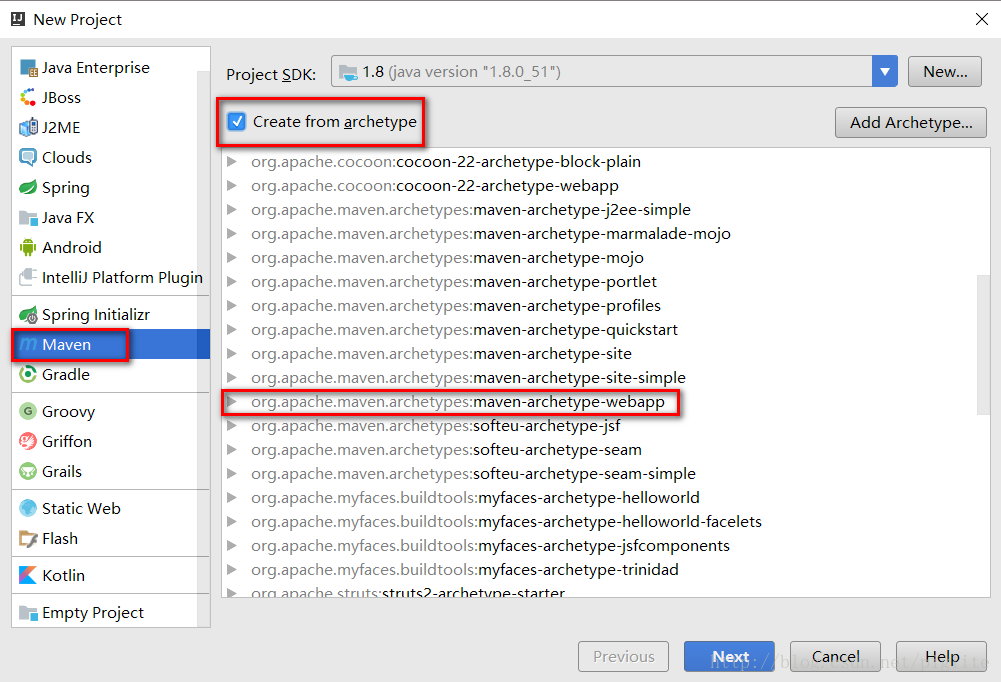Click the disabled Previous button
This screenshot has width=1001, height=682.
point(624,656)
